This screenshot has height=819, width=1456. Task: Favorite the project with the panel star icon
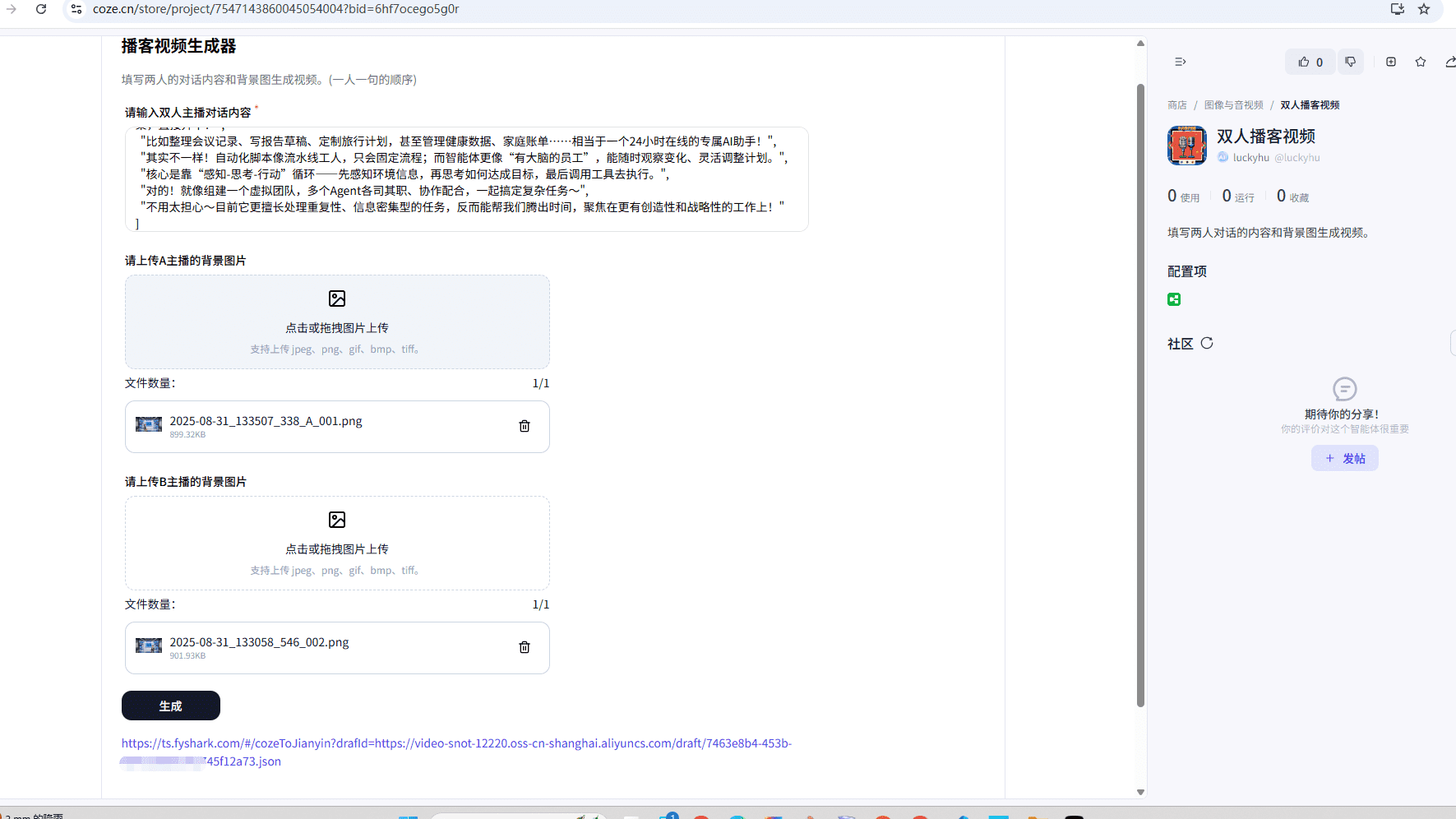(1420, 62)
